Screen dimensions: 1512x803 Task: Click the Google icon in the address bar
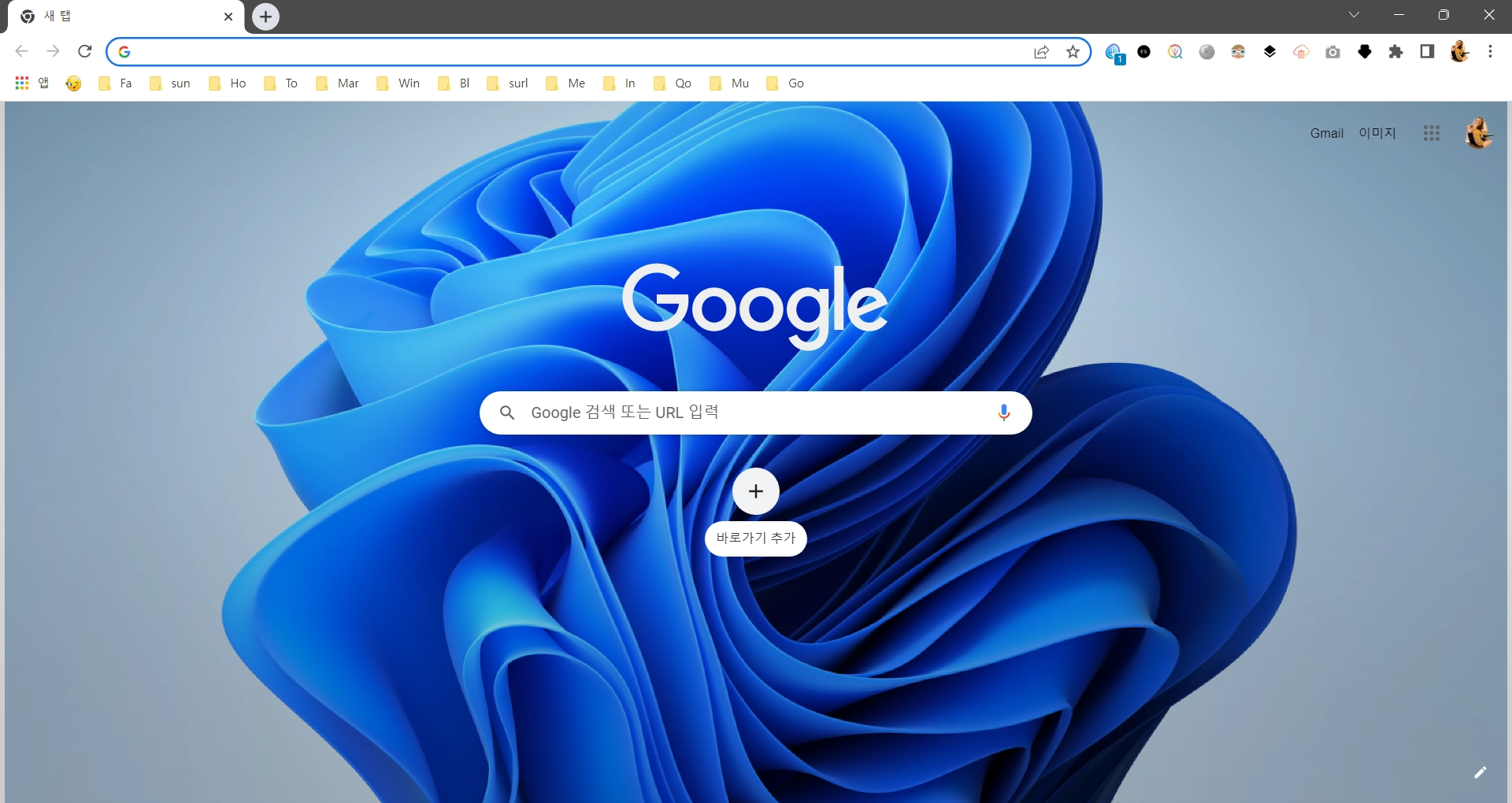tap(124, 52)
